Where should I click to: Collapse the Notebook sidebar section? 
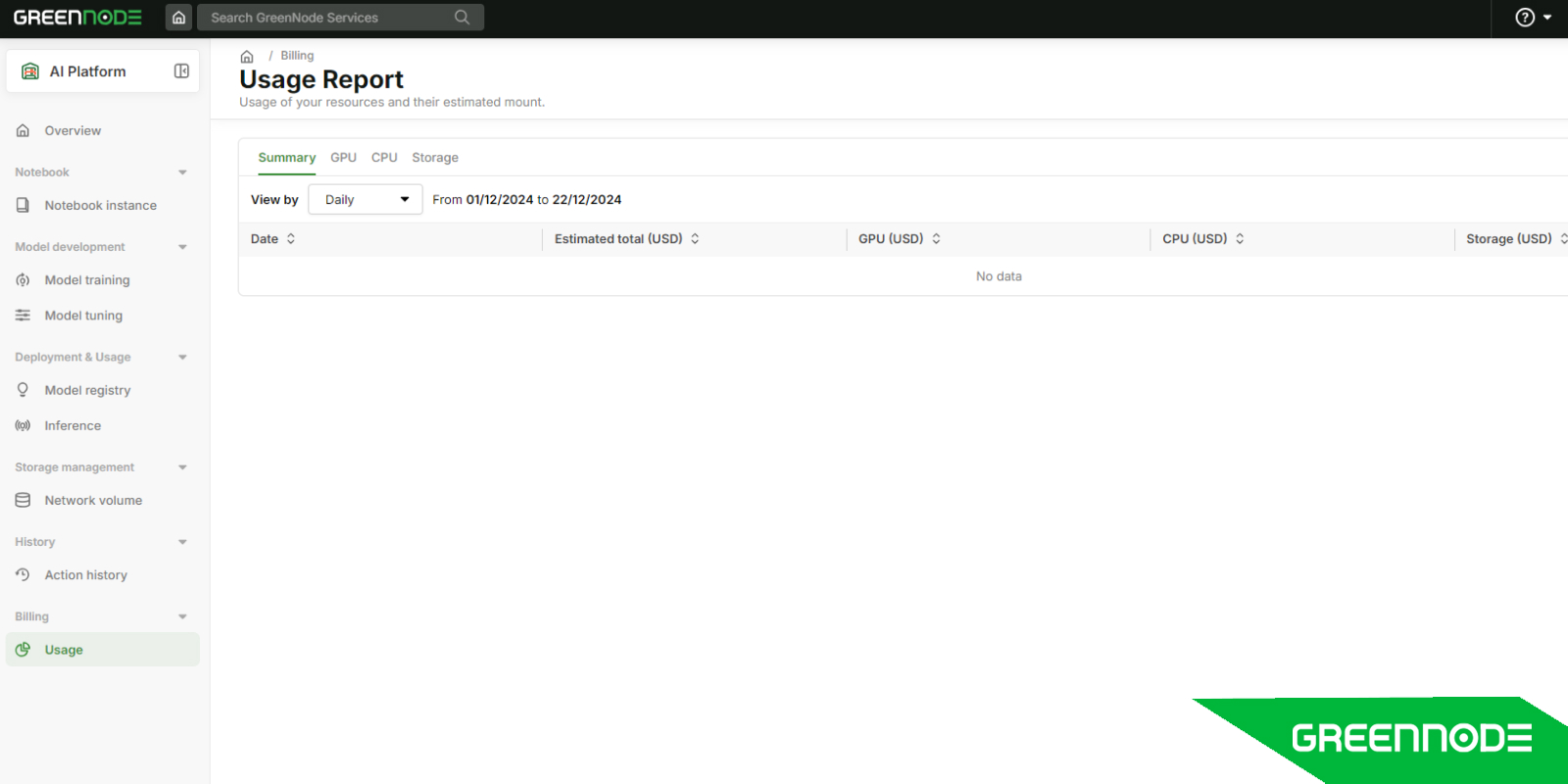click(182, 172)
